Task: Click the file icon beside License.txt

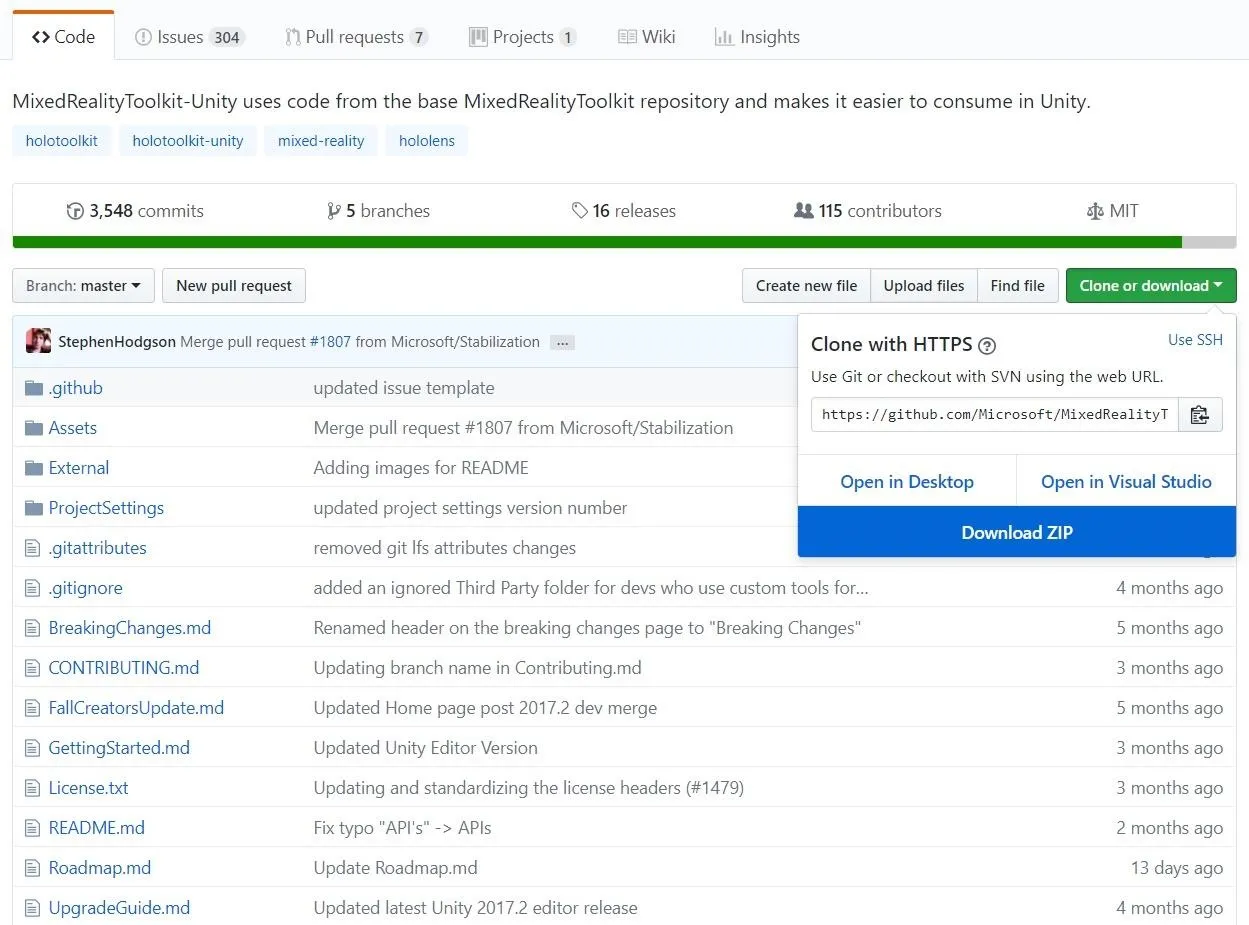Action: click(33, 788)
